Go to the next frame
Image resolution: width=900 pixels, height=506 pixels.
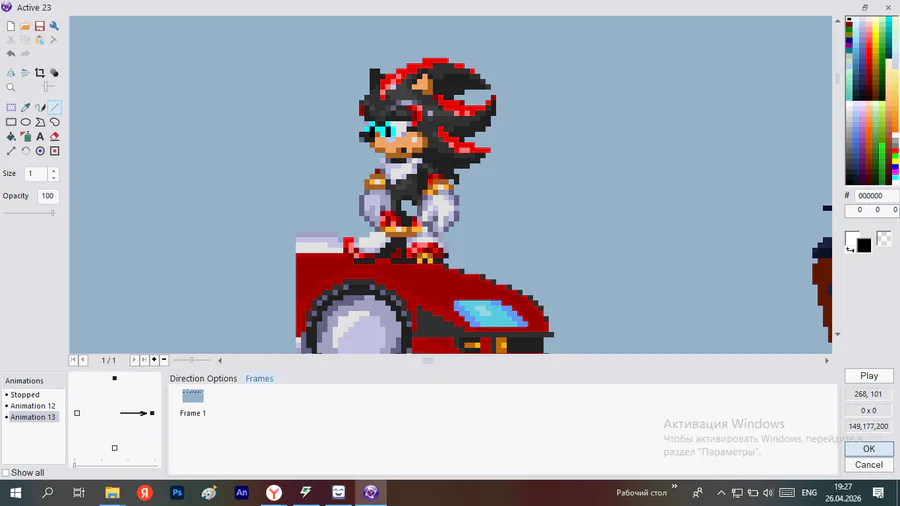point(134,360)
